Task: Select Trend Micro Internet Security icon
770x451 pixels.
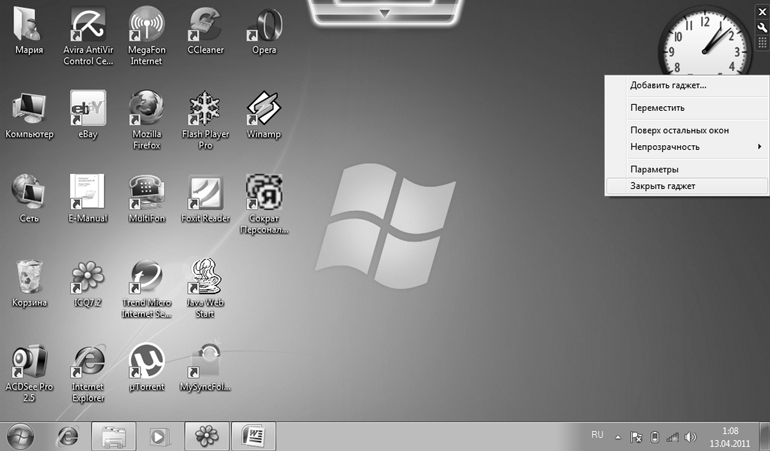Action: coord(146,288)
